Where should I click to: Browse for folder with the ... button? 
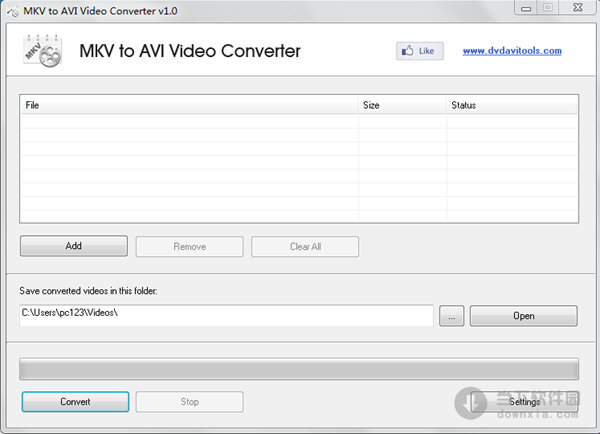(452, 316)
